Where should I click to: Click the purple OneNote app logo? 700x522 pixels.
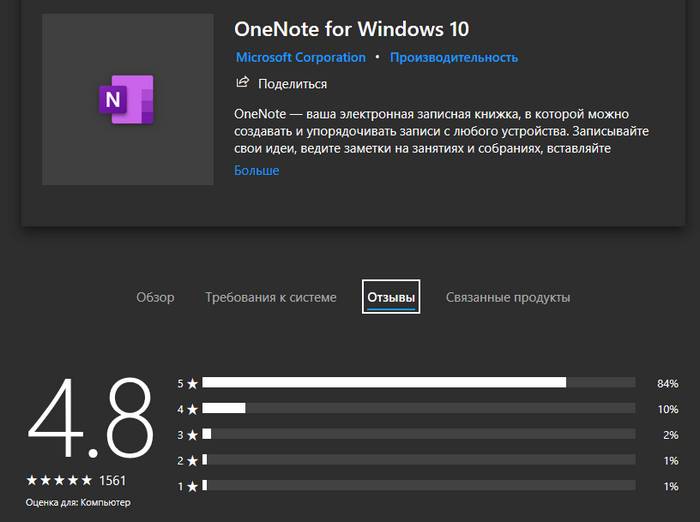click(127, 100)
